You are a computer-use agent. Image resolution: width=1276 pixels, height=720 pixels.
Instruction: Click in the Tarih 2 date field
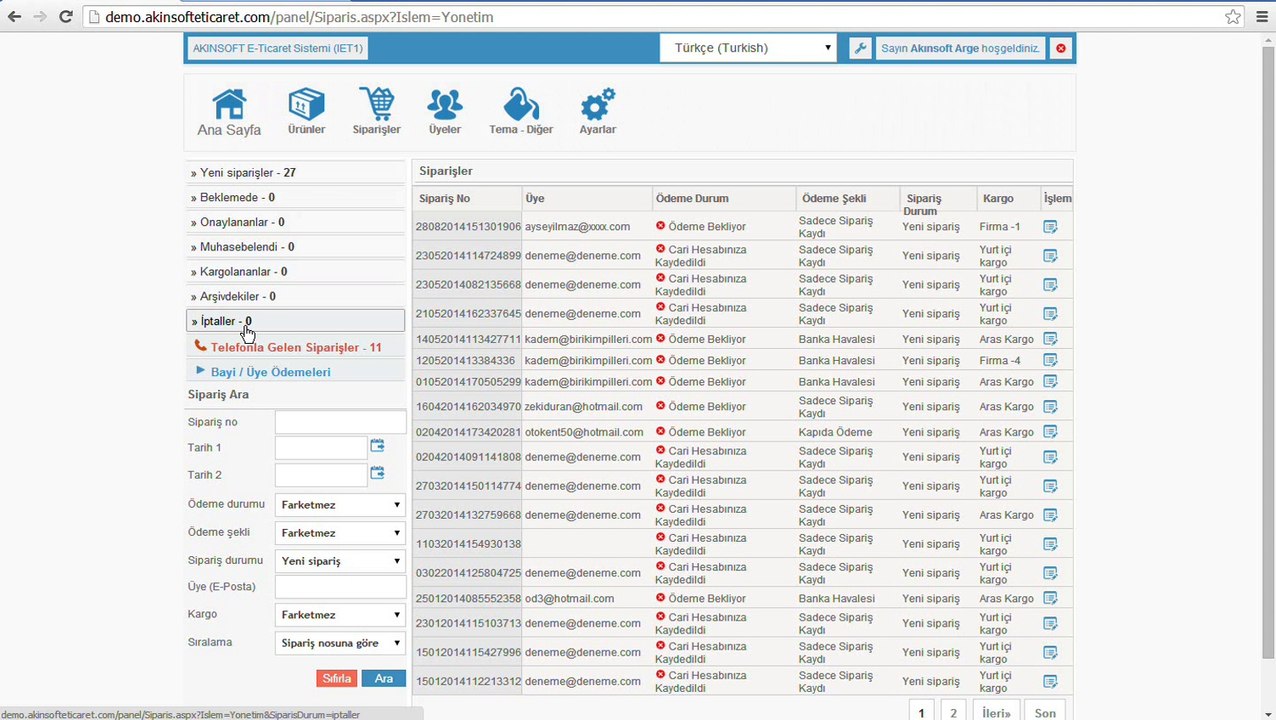click(321, 475)
